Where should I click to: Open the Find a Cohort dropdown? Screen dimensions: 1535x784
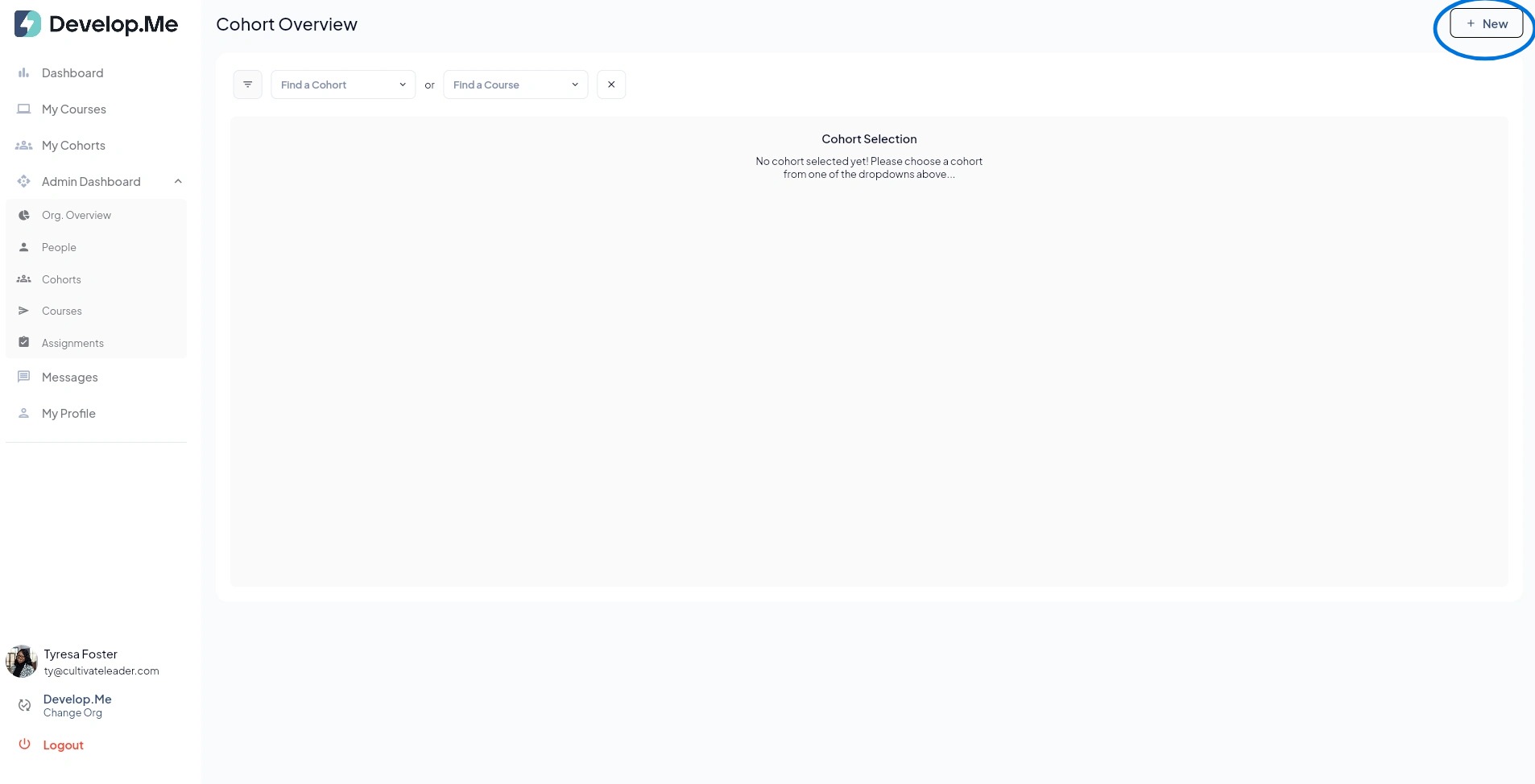343,85
